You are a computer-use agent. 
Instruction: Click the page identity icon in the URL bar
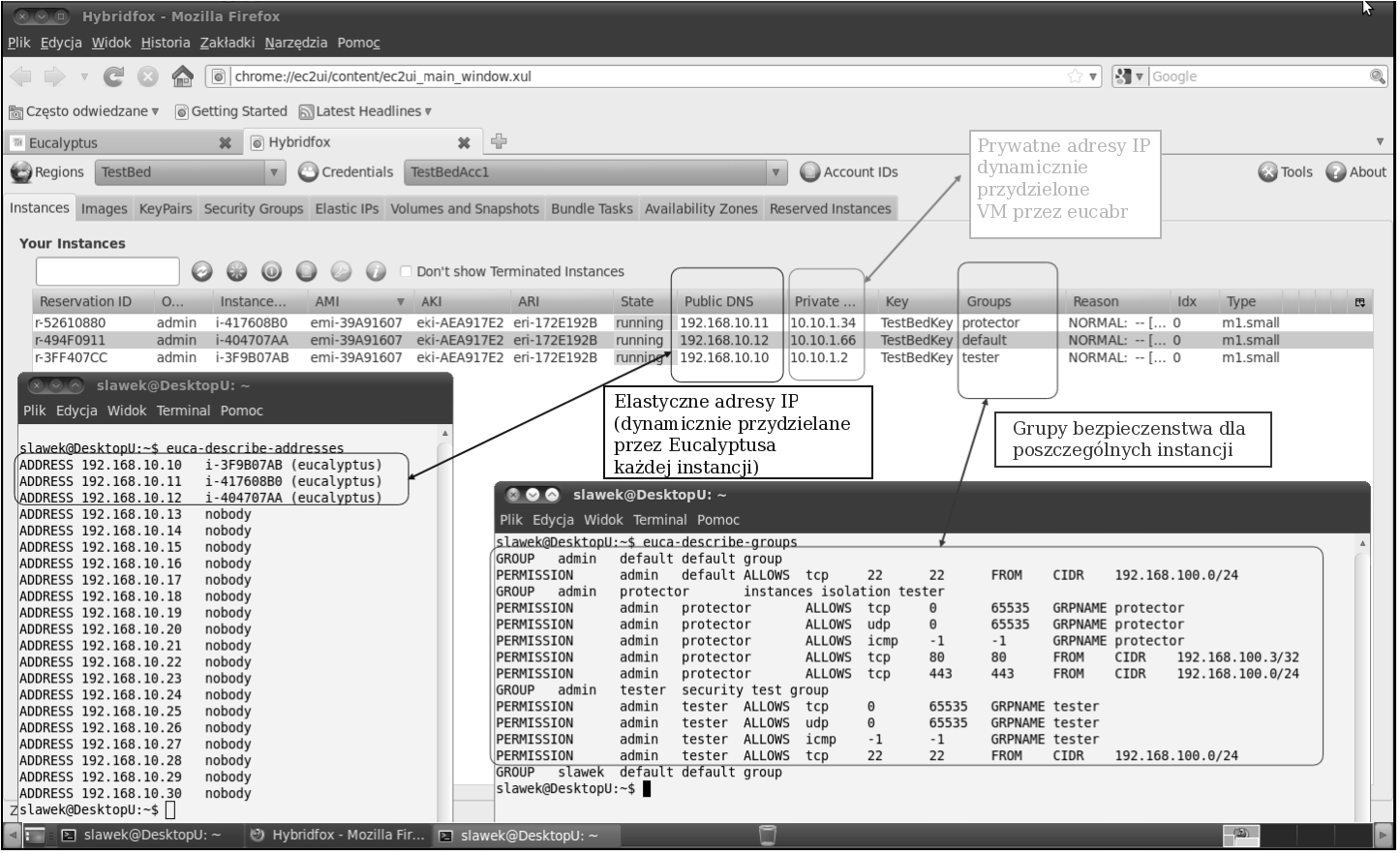coord(219,76)
